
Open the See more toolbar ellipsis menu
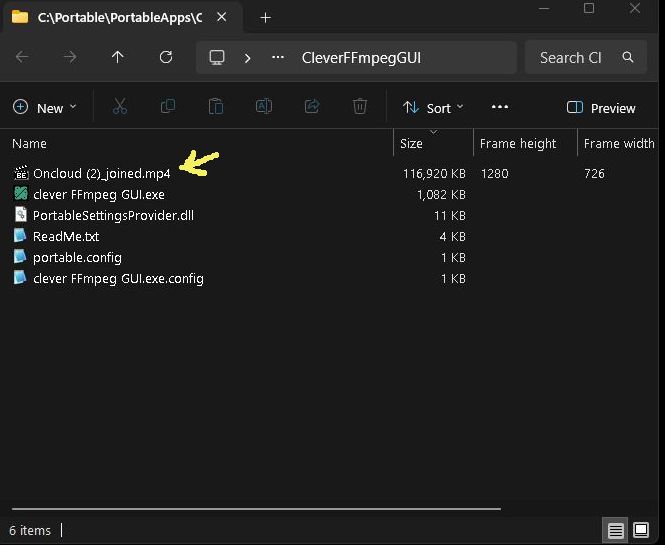[500, 107]
